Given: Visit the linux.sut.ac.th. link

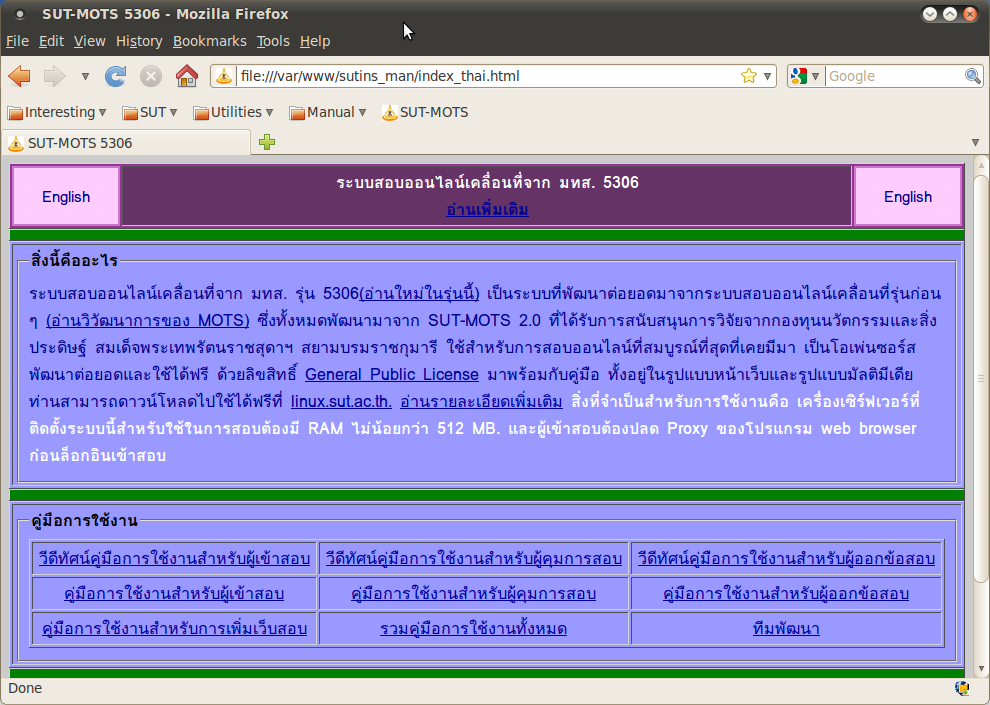Looking at the screenshot, I should click(341, 401).
